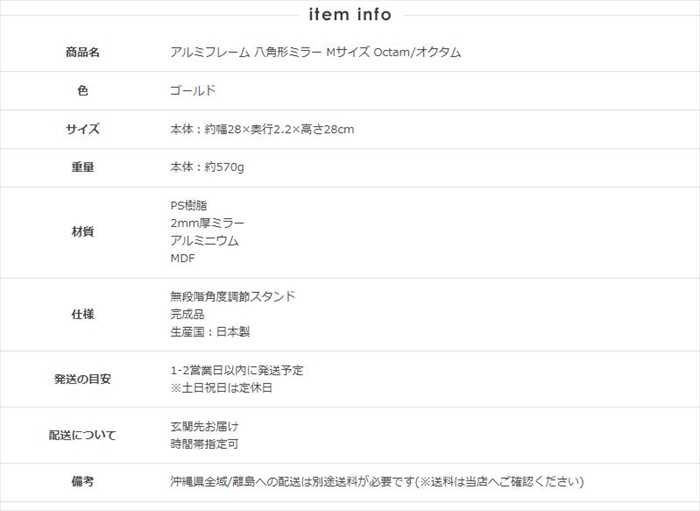The width and height of the screenshot is (700, 511).
Task: Click the アルミニウム material entry
Action: click(205, 241)
